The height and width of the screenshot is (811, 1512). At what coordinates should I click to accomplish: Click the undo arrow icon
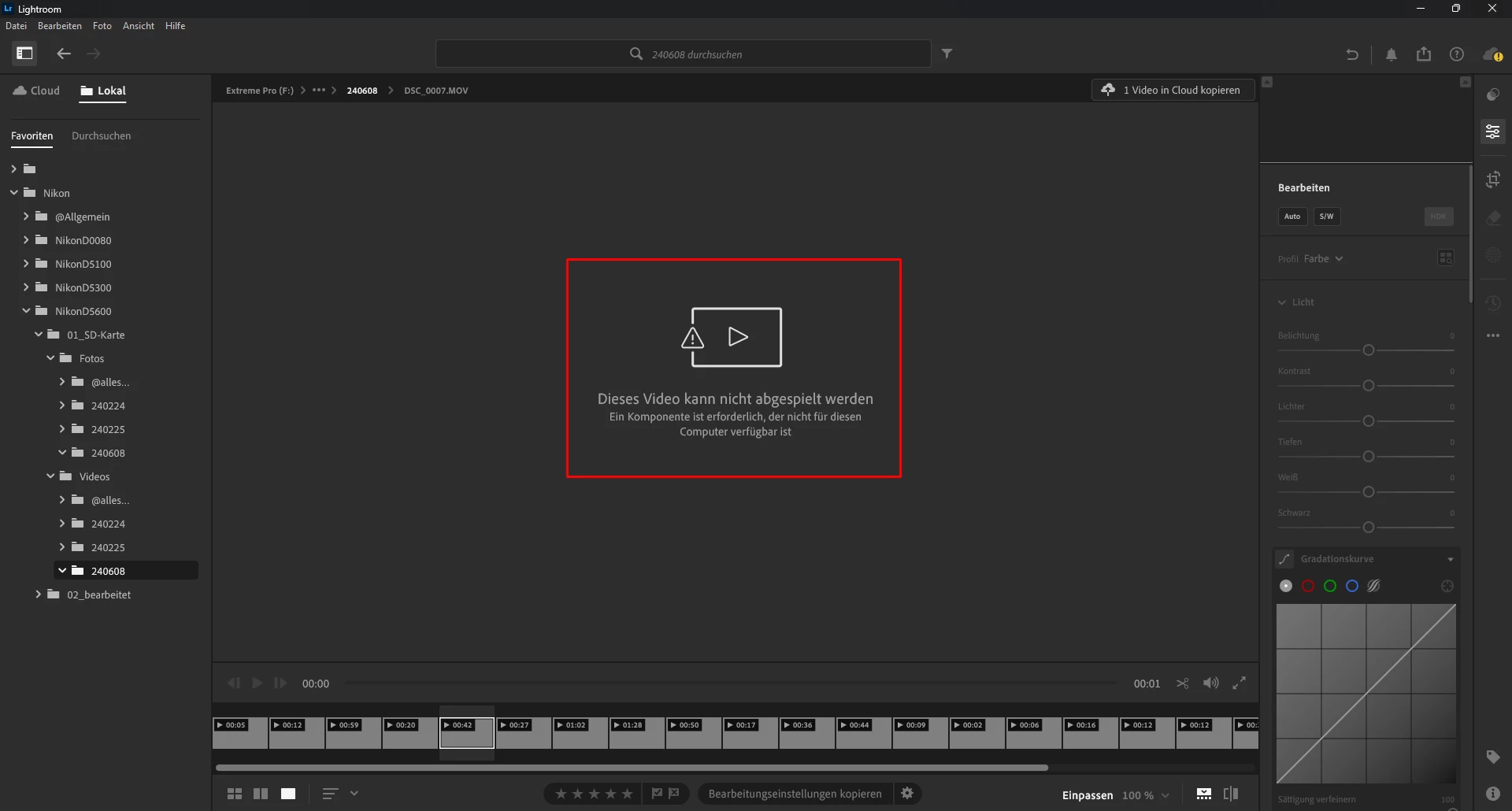[x=1352, y=54]
